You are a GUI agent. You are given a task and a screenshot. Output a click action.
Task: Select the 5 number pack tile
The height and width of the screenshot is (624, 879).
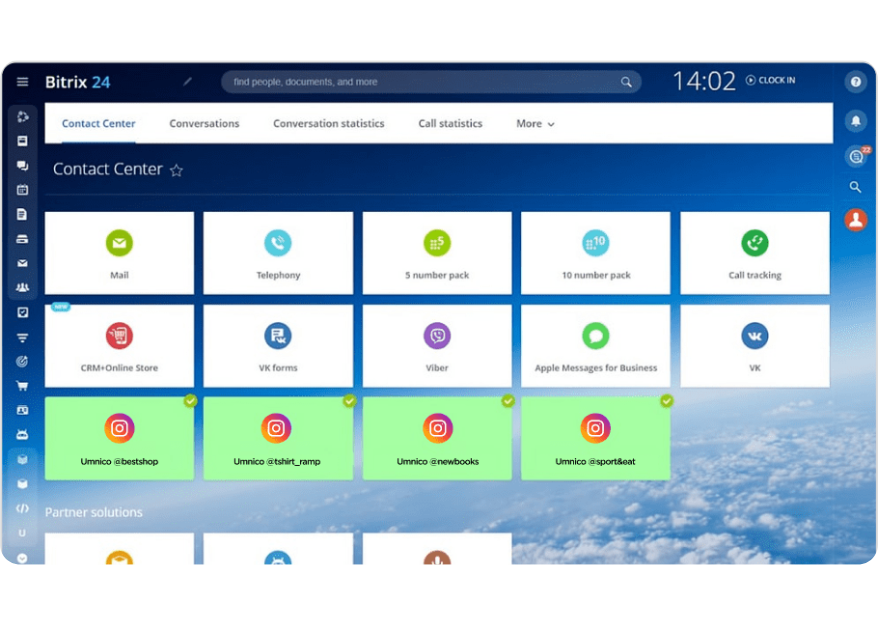click(x=437, y=253)
